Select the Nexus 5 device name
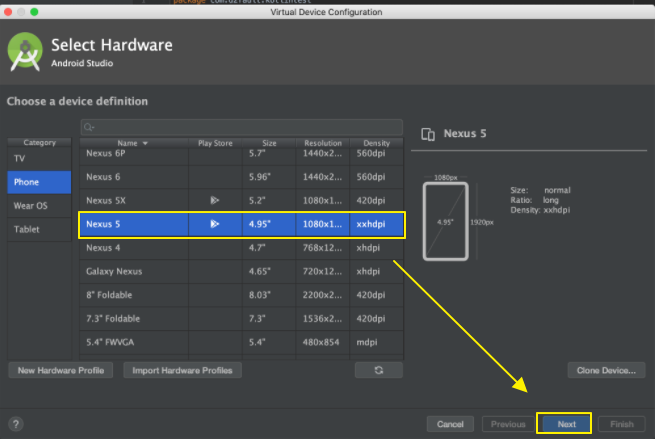 pos(103,224)
